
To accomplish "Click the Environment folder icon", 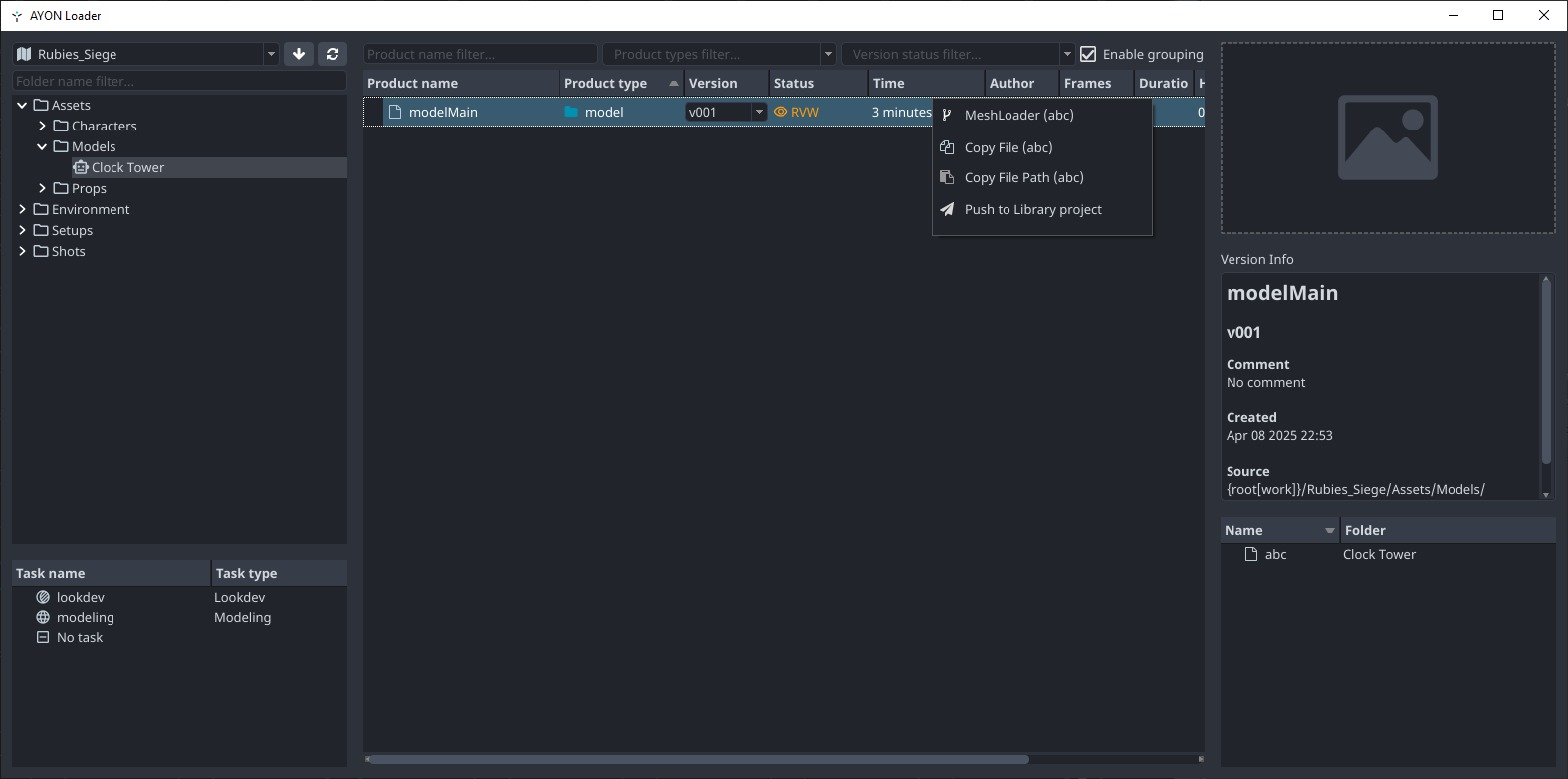I will point(41,209).
